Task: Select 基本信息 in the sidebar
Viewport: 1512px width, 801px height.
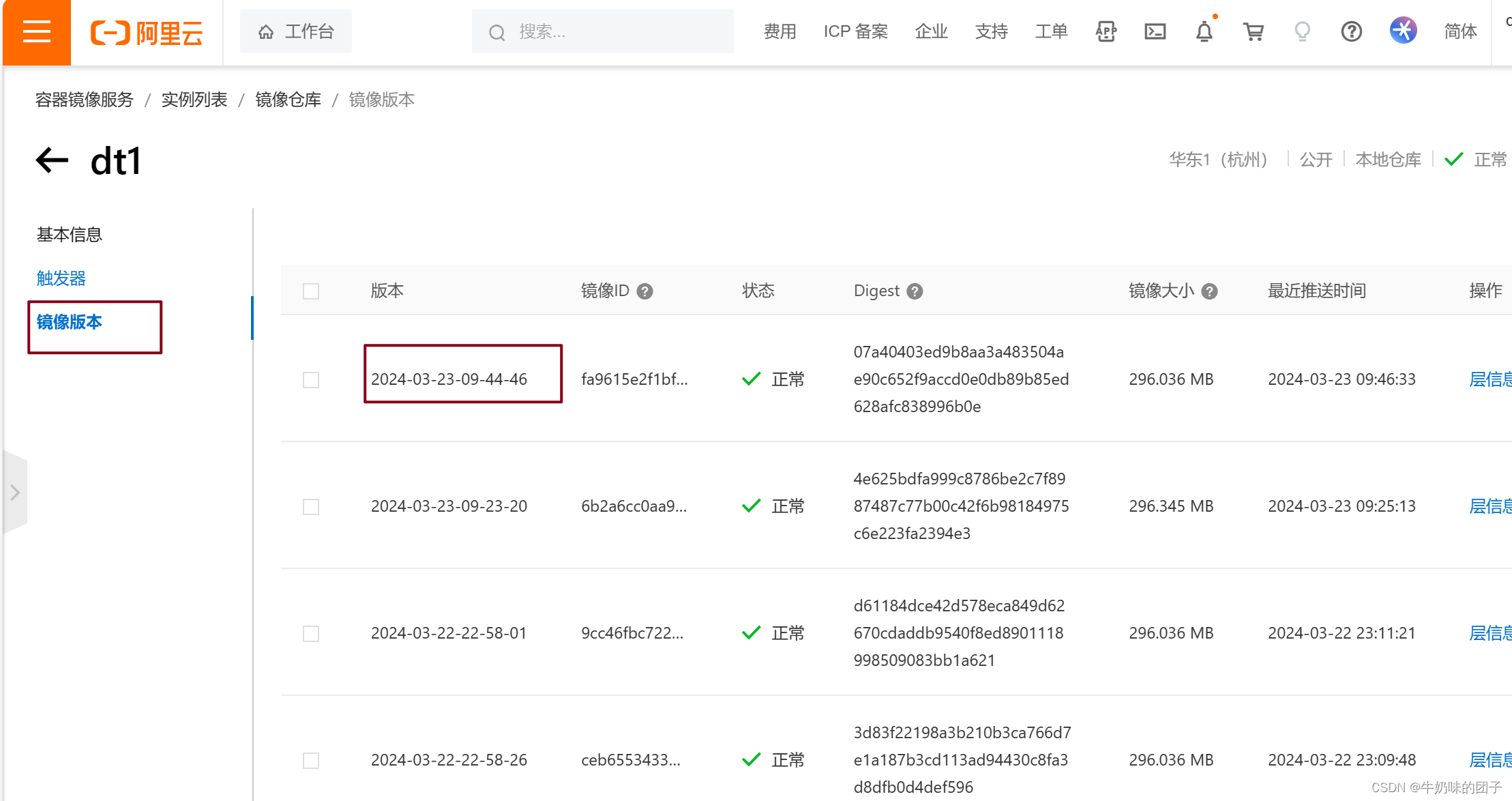Action: pos(70,235)
